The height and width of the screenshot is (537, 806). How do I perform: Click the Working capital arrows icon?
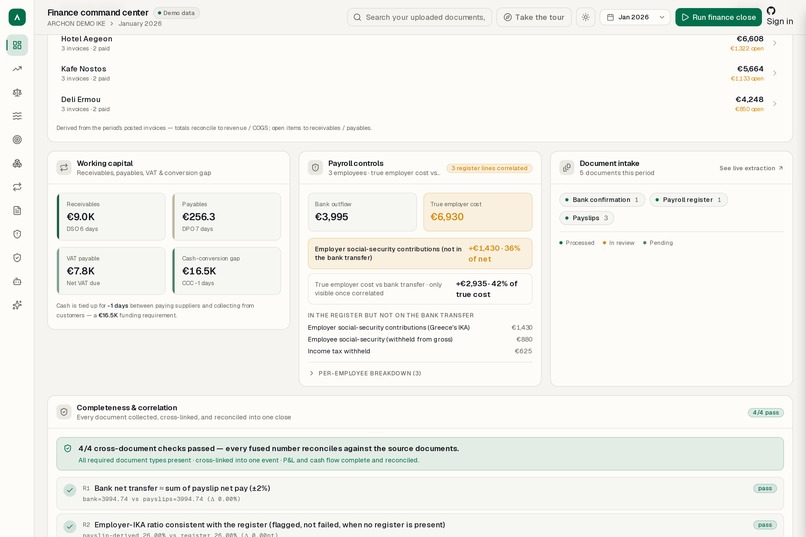(64, 168)
